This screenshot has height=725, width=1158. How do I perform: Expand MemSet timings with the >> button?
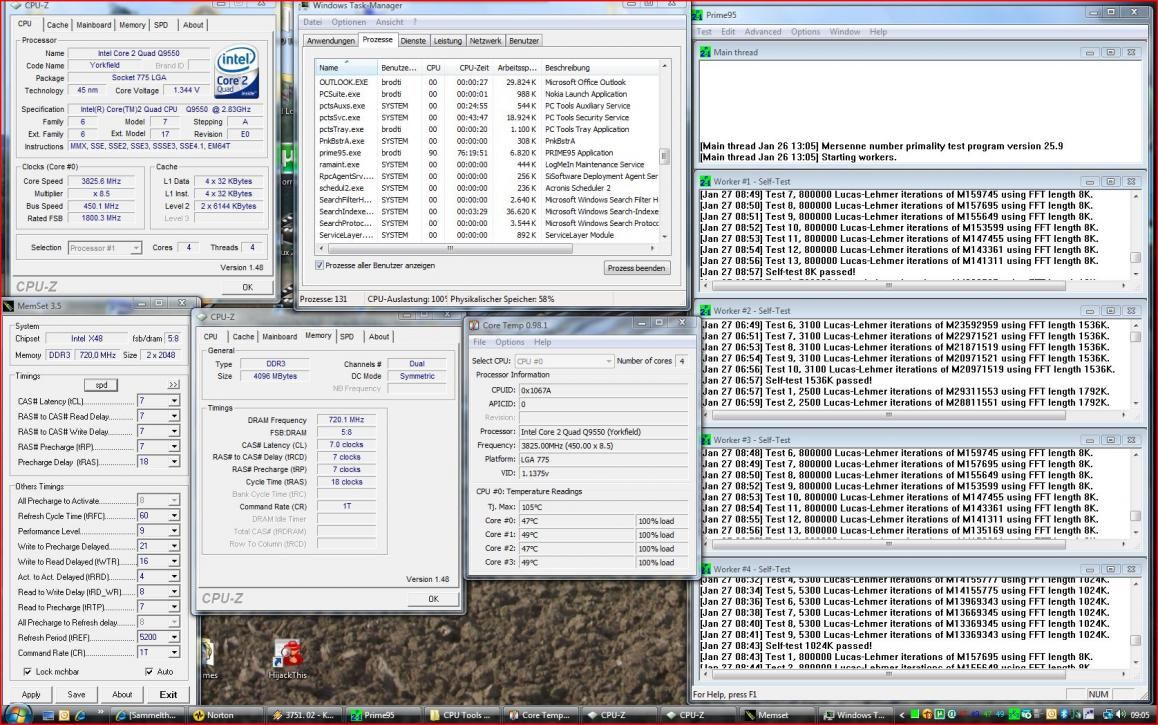tap(174, 385)
